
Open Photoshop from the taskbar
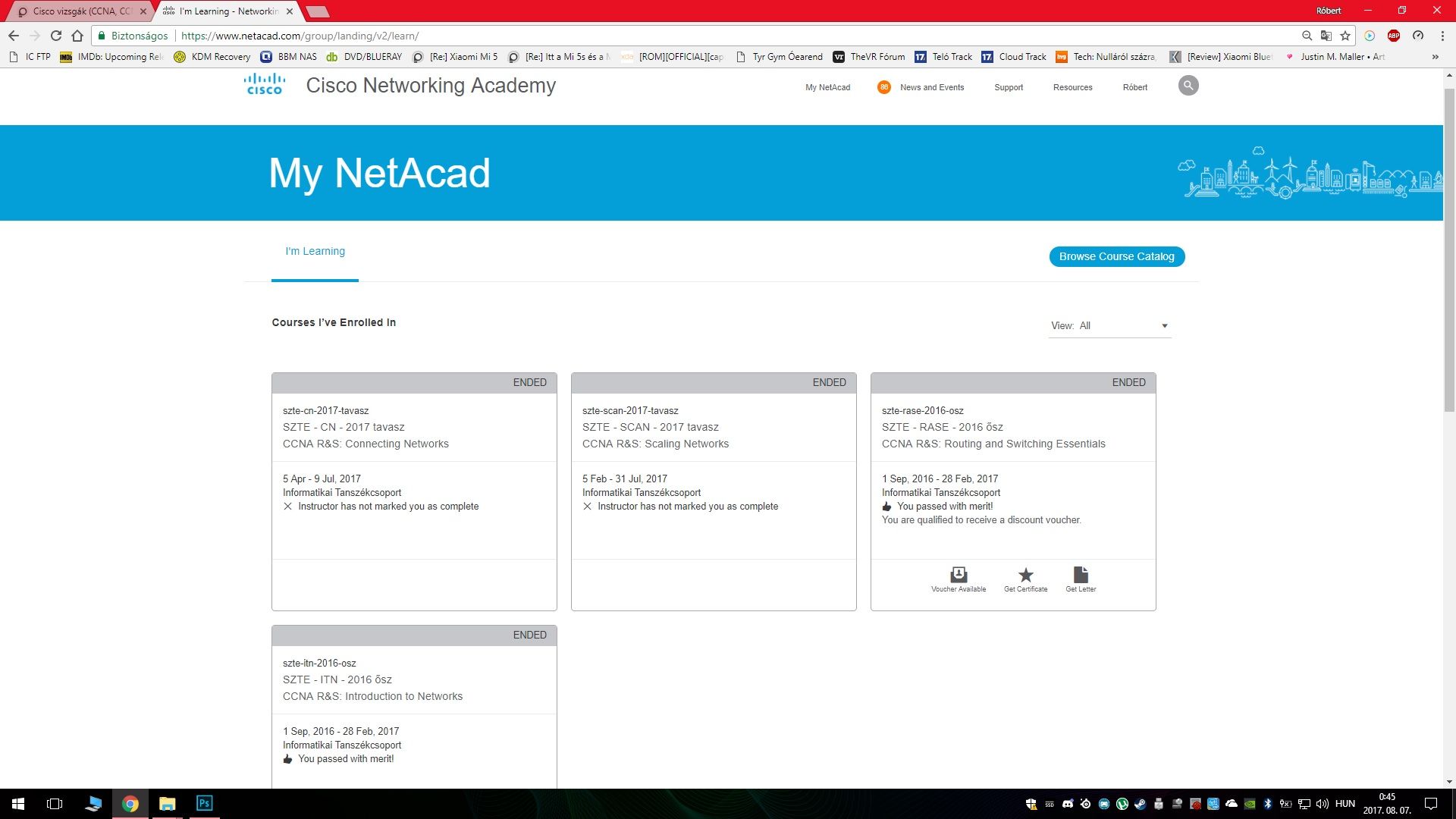[x=204, y=804]
